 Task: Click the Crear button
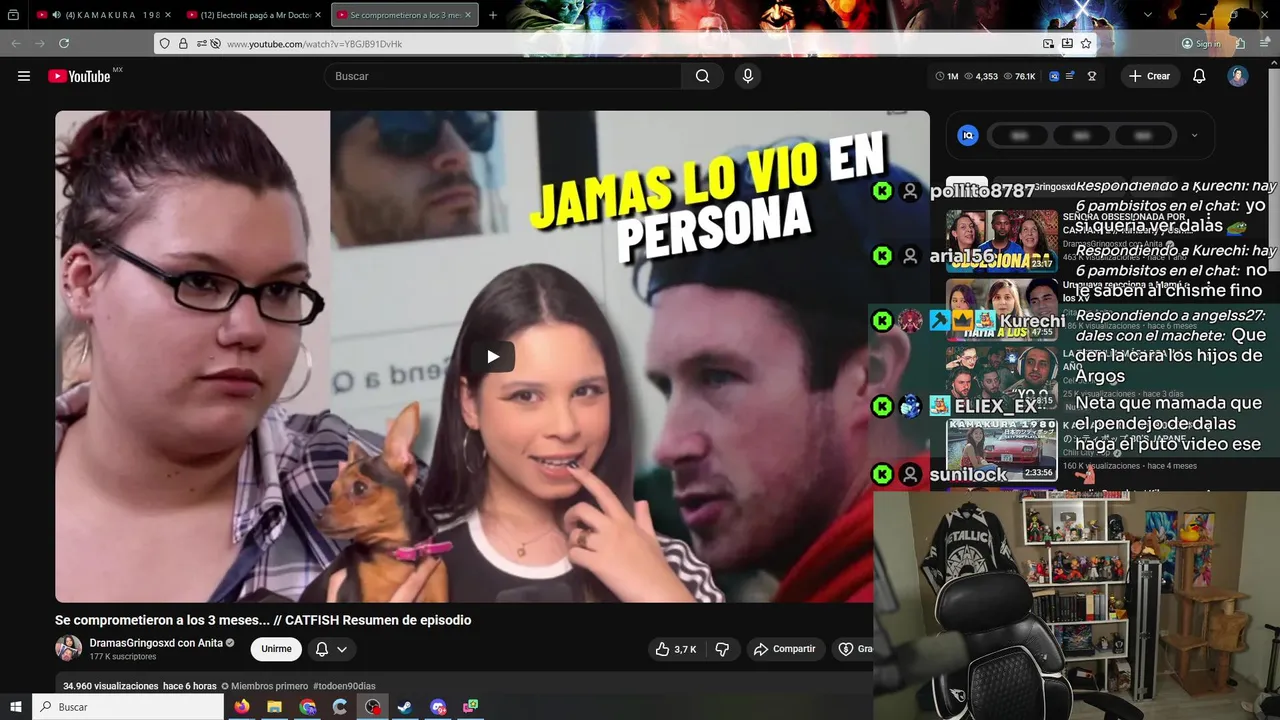point(1149,76)
